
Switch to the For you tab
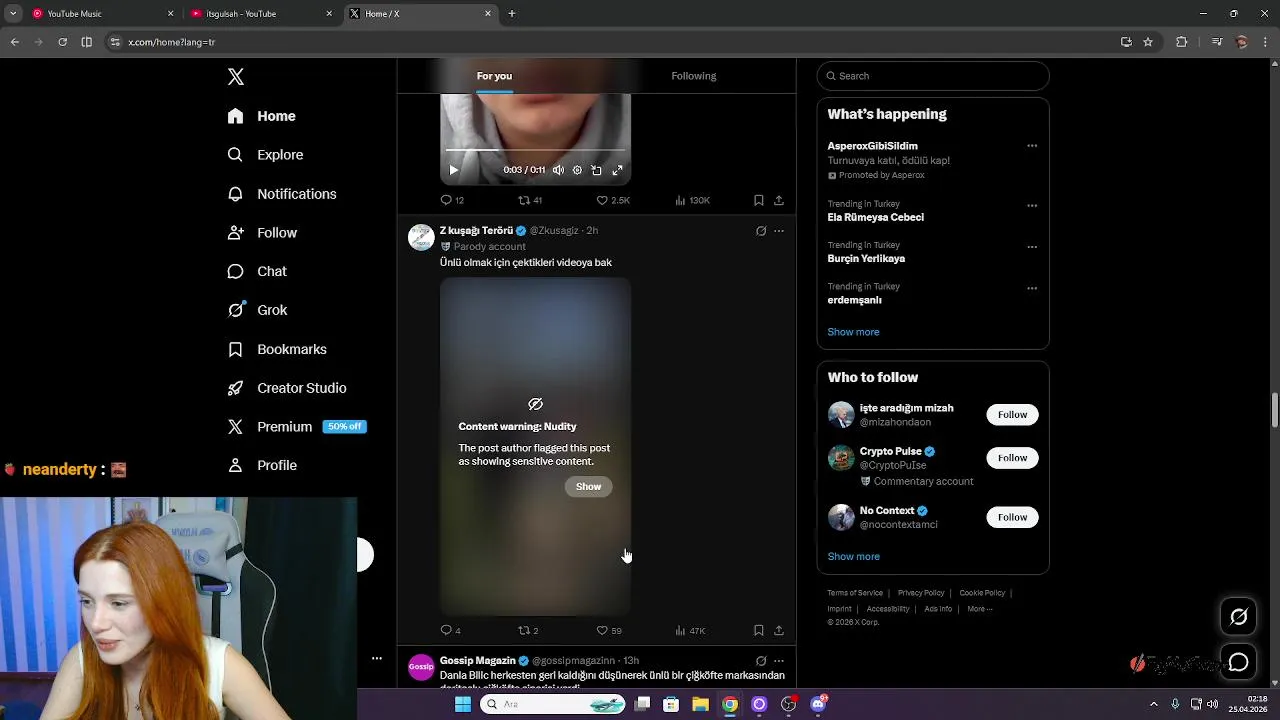[x=494, y=76]
